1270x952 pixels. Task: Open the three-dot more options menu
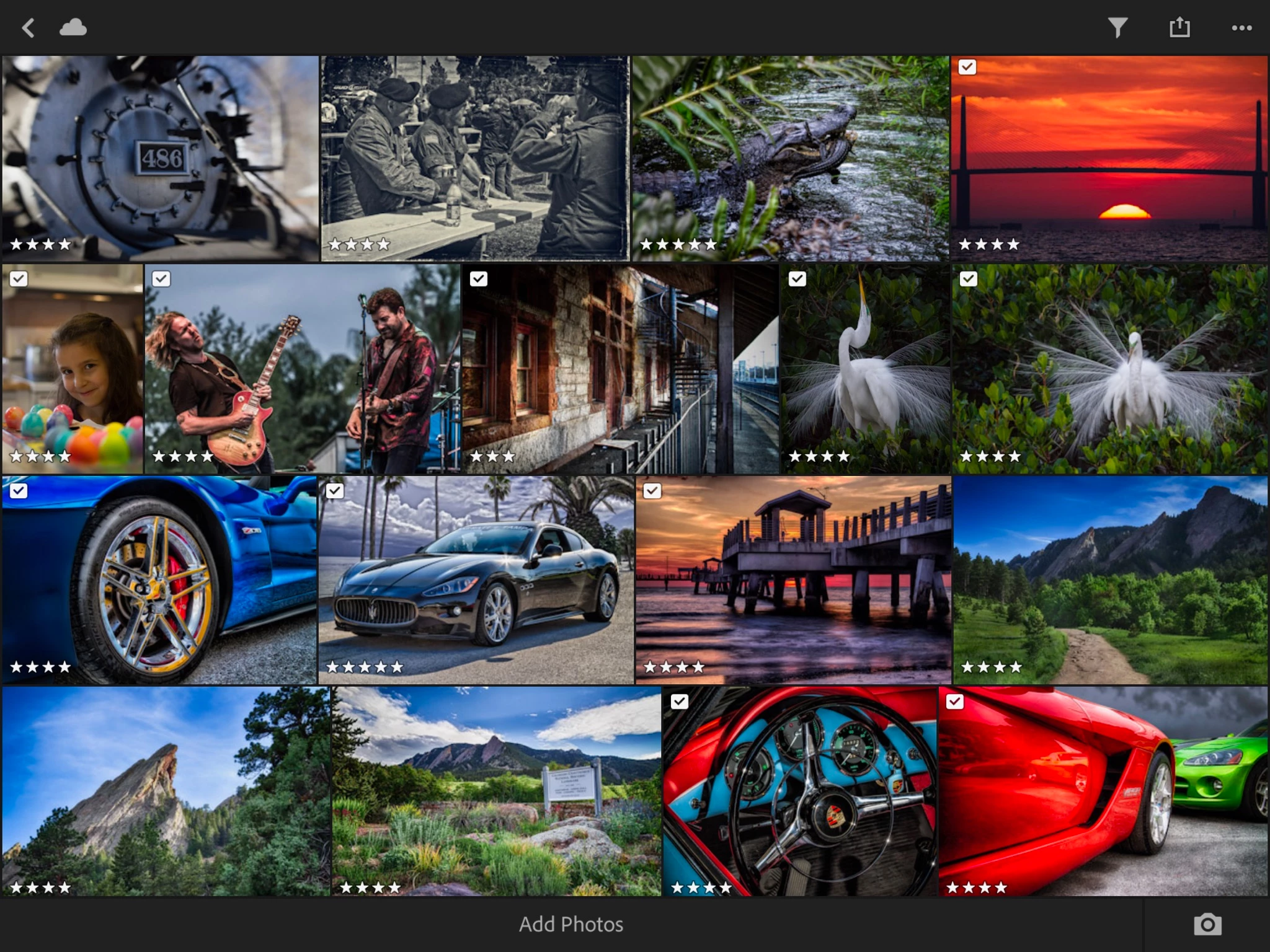pos(1241,28)
